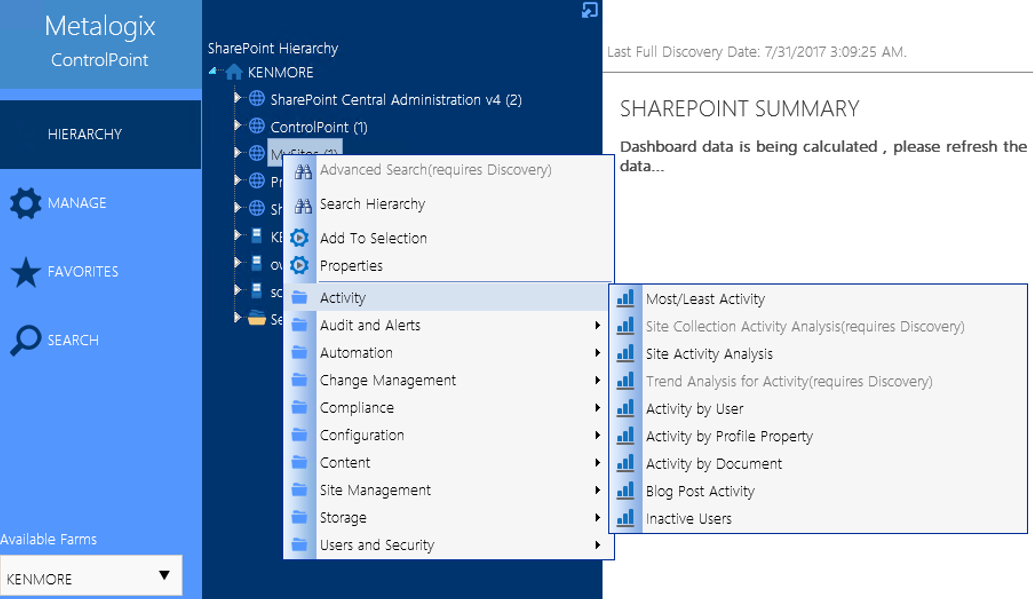
Task: Click the KENMORE home icon
Action: coord(234,72)
